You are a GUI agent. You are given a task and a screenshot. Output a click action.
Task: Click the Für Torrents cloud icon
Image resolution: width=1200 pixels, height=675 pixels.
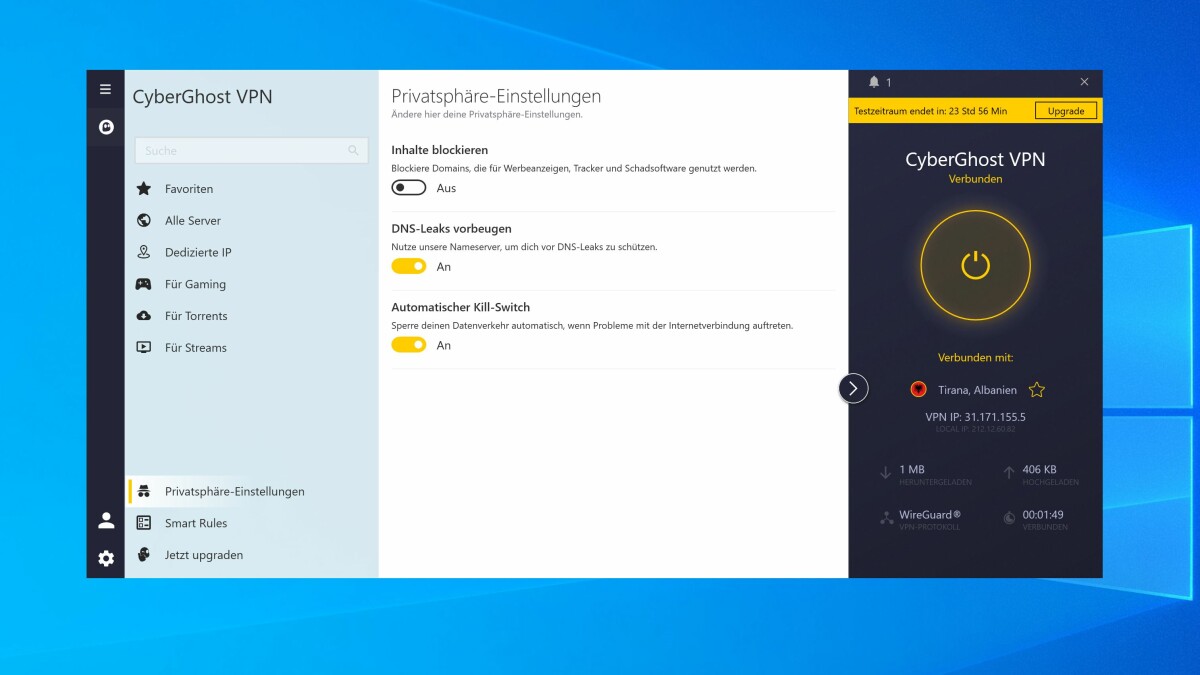[144, 316]
